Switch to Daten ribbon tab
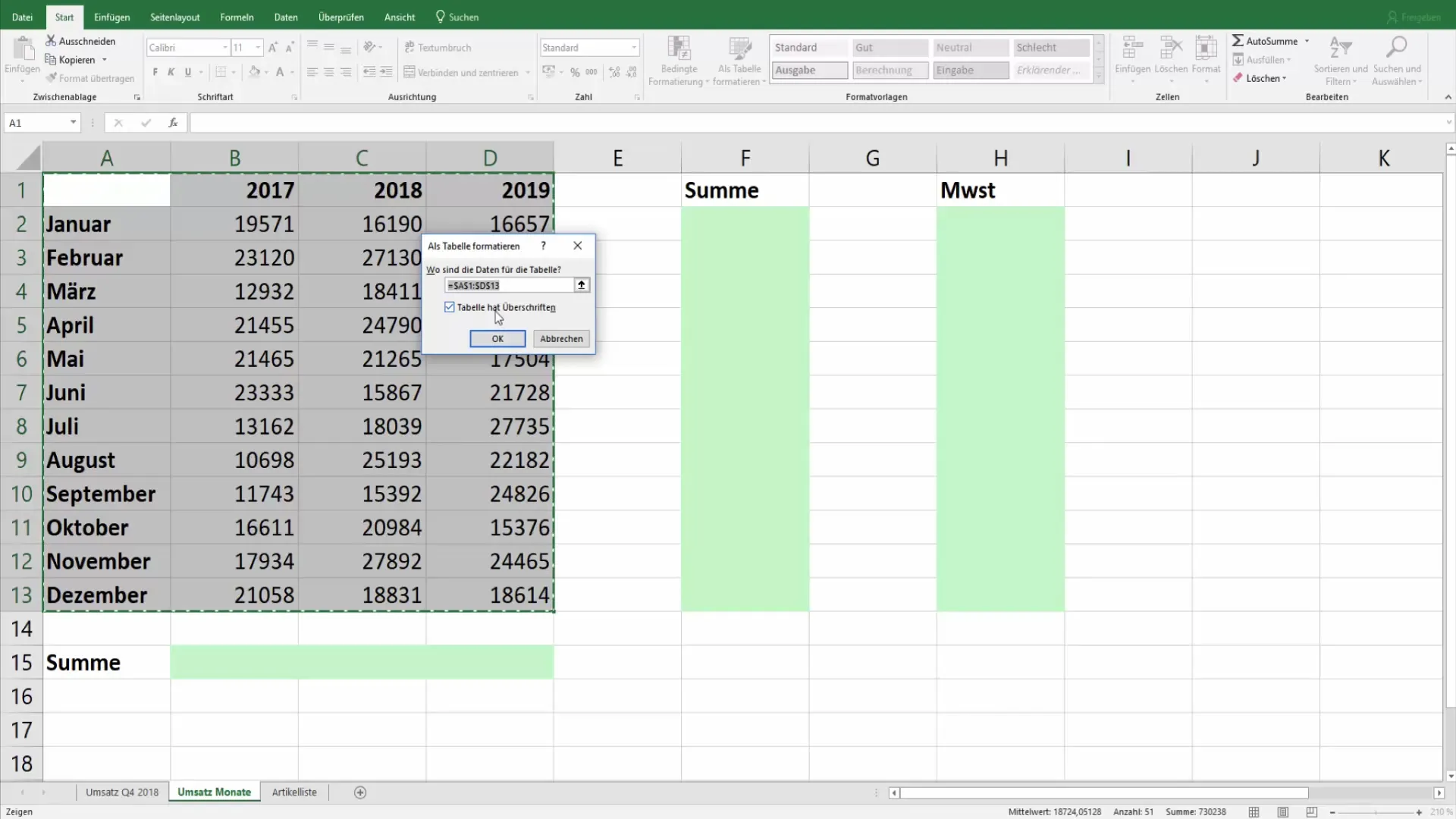 pos(286,17)
